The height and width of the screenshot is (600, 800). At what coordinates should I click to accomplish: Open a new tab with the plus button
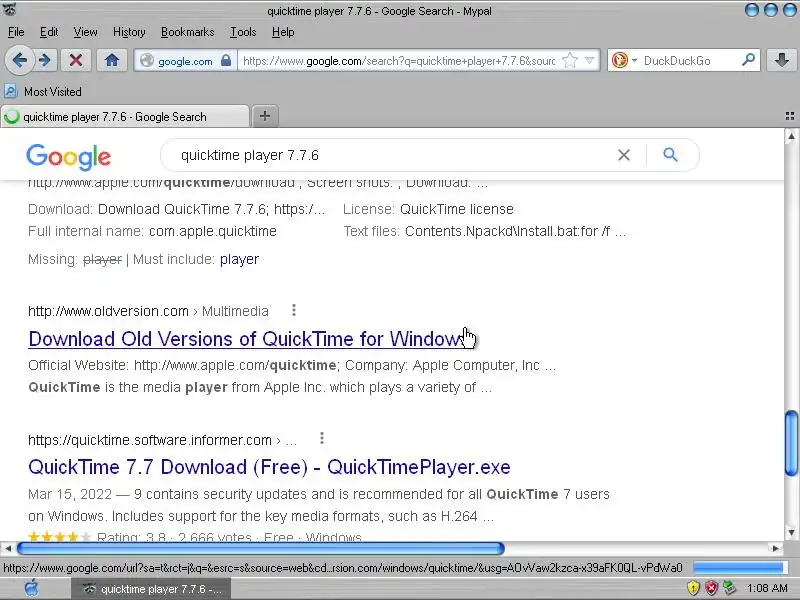[x=264, y=116]
